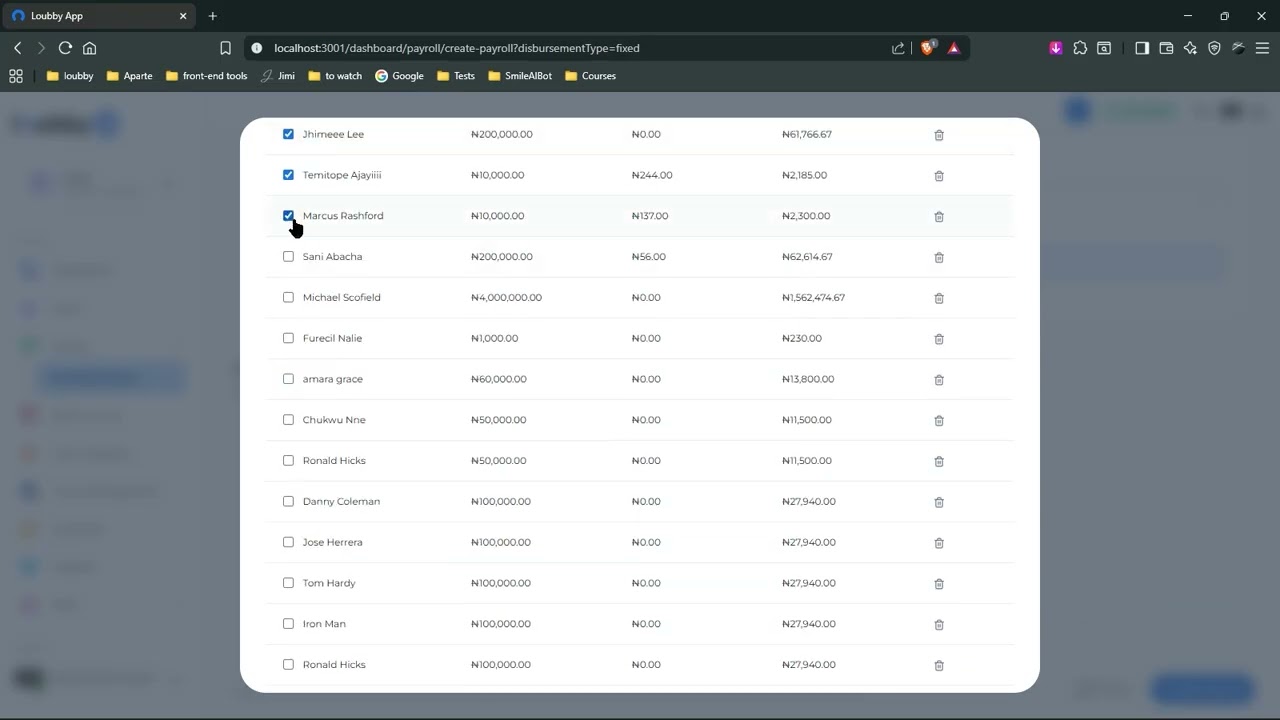Click Marcus Rashford's ₦137.00 value
Screen dimensions: 1280x720
click(x=650, y=216)
